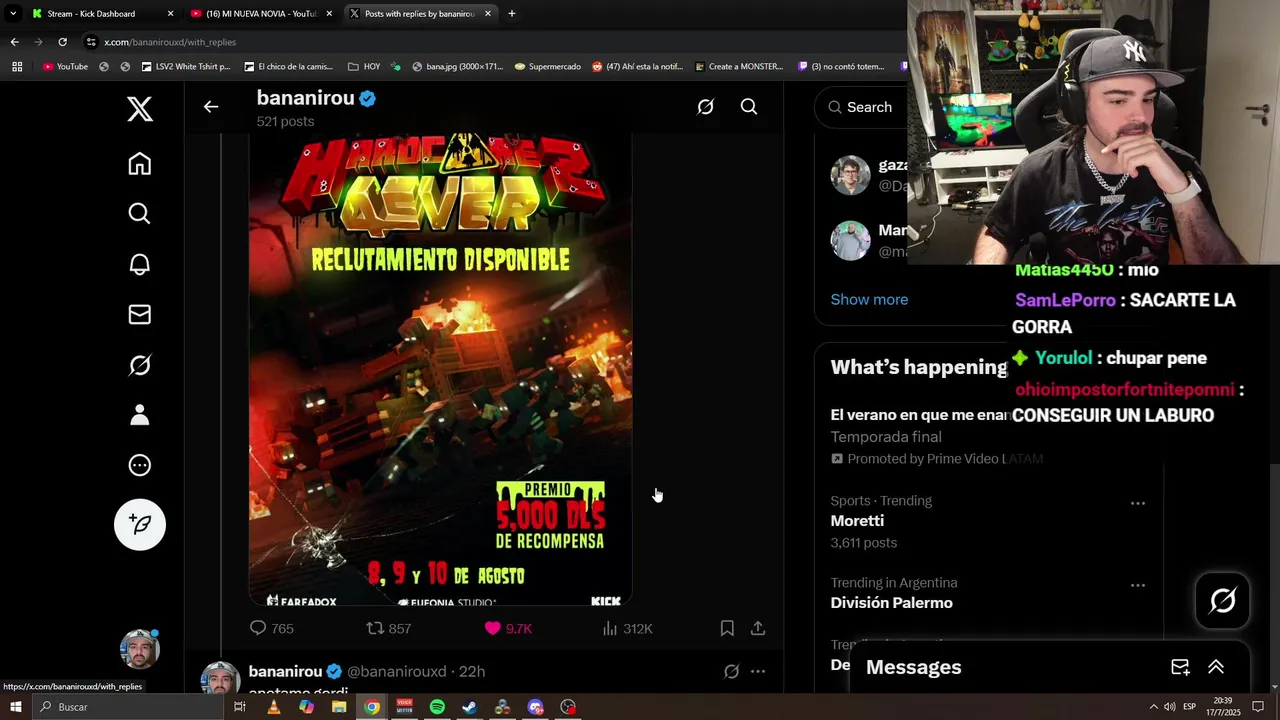Open the Supermercado bookmark
This screenshot has width=1280, height=720.
(x=547, y=67)
